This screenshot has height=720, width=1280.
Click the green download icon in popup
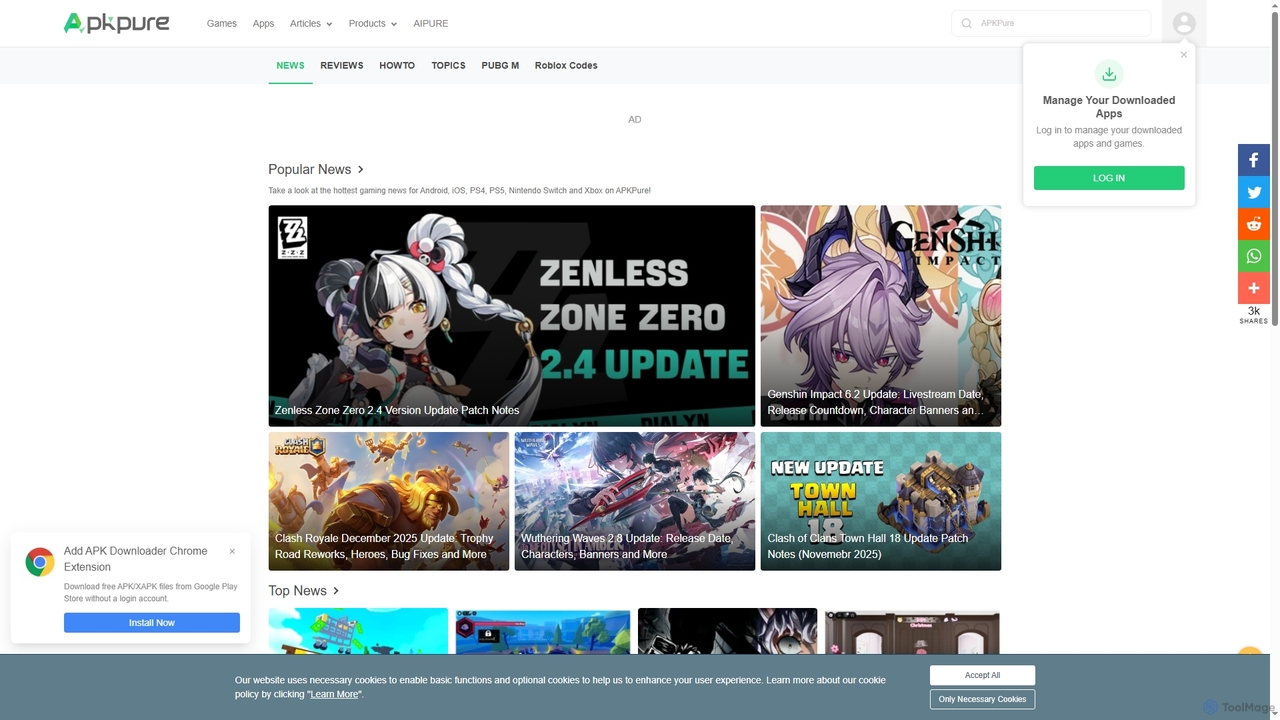point(1109,74)
